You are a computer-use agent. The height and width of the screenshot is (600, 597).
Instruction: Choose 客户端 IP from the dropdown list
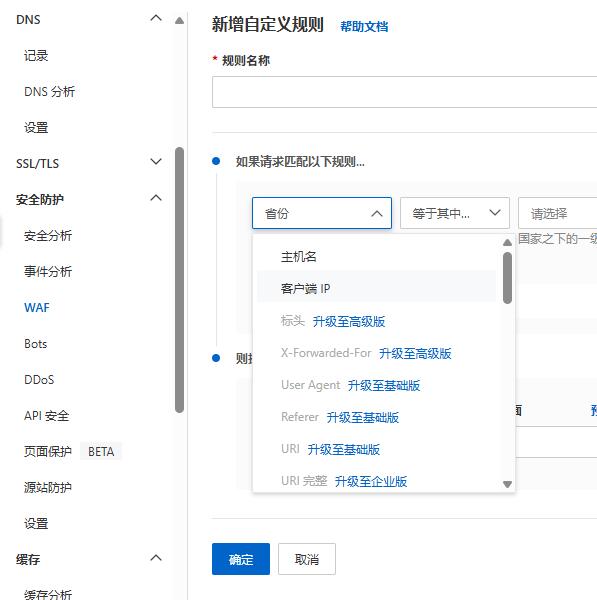(x=377, y=288)
